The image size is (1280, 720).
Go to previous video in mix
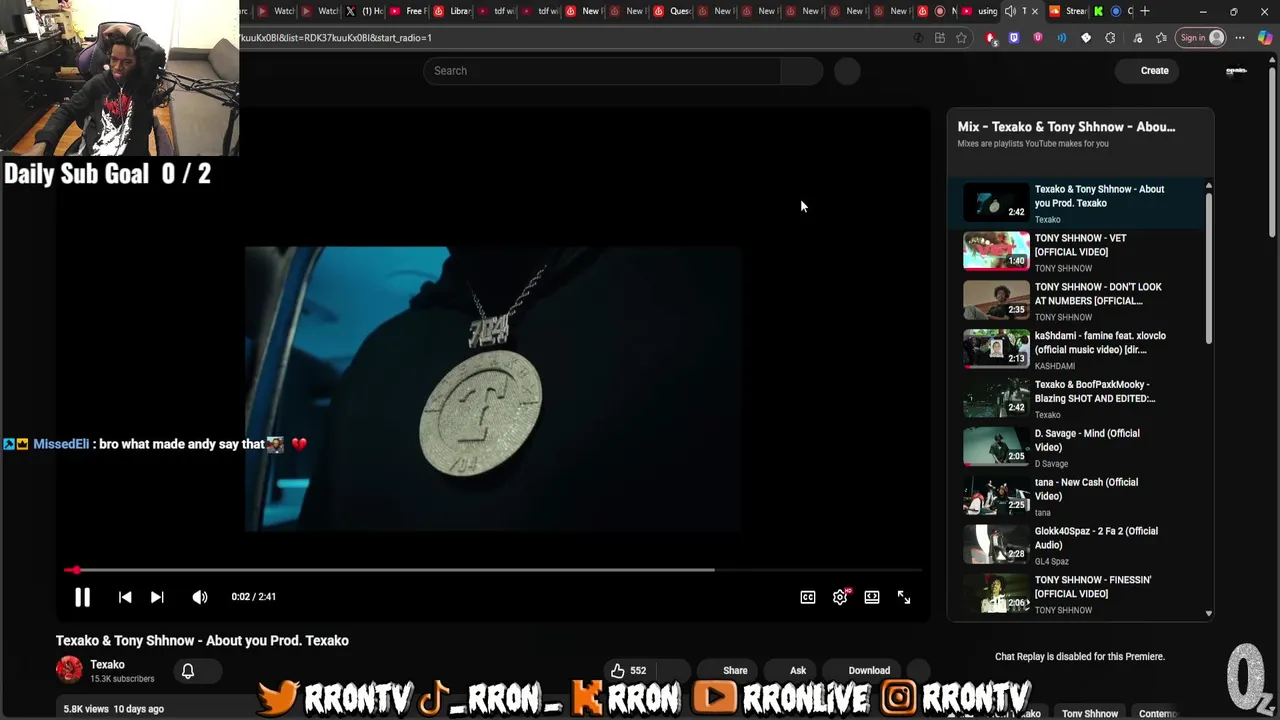click(125, 597)
